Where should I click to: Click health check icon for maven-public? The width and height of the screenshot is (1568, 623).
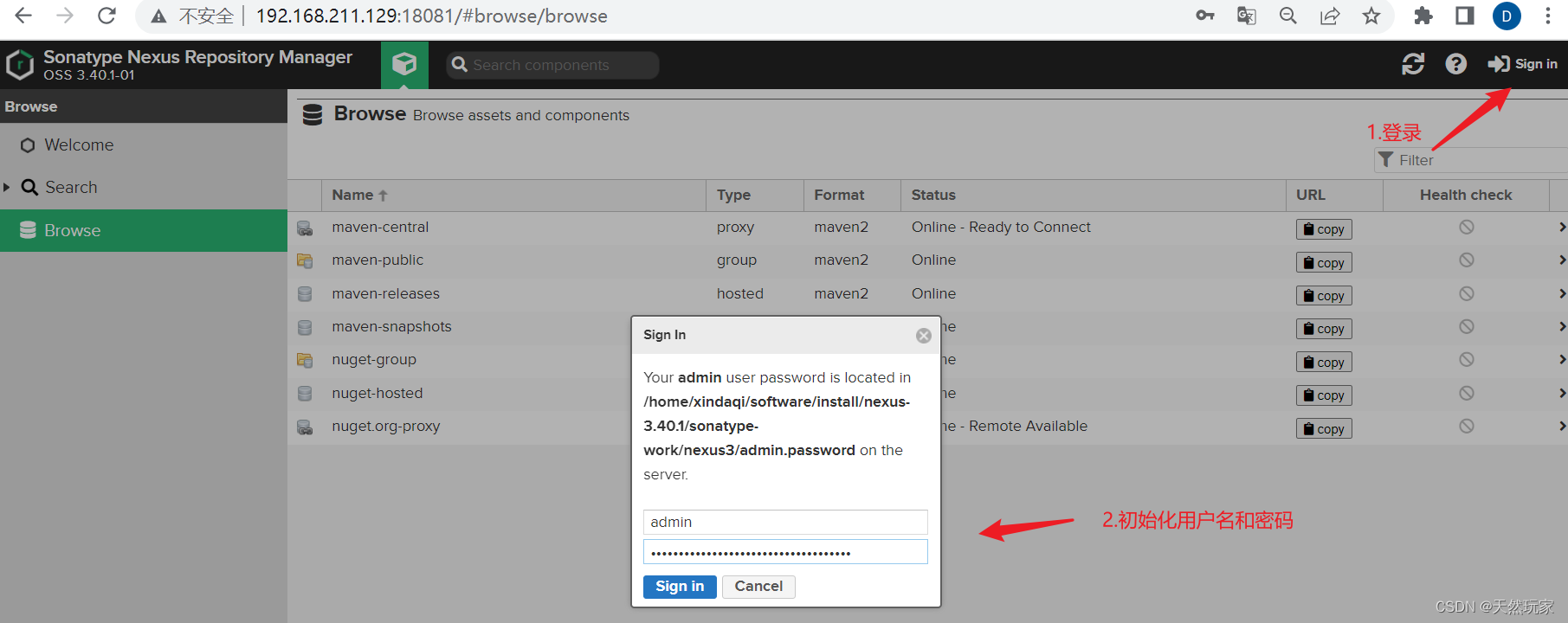[x=1466, y=260]
